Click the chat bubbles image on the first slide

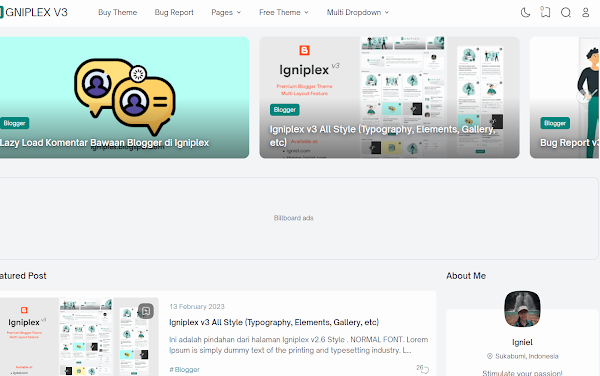tap(125, 97)
